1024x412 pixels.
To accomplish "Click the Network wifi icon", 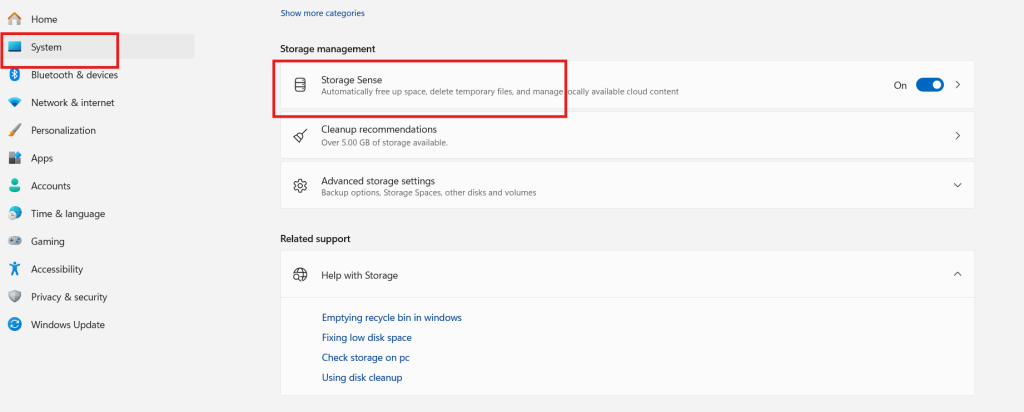I will (14, 103).
